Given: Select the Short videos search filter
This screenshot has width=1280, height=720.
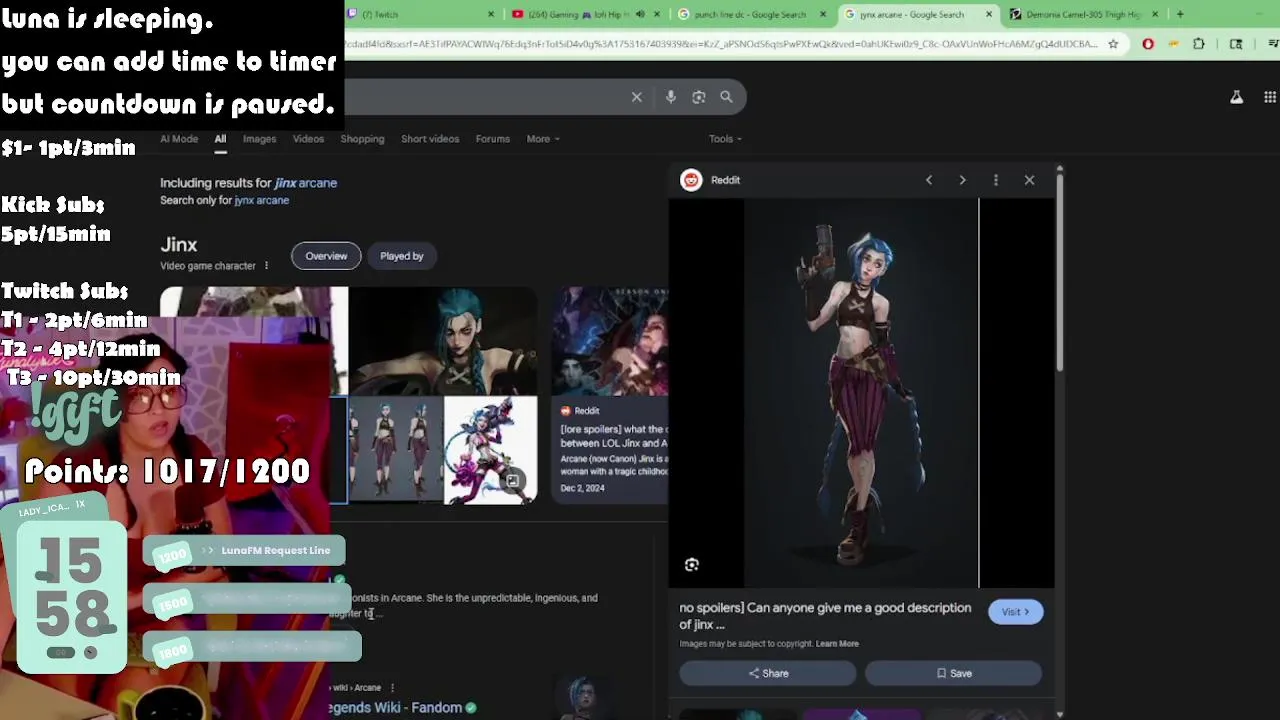Looking at the screenshot, I should click(x=430, y=139).
